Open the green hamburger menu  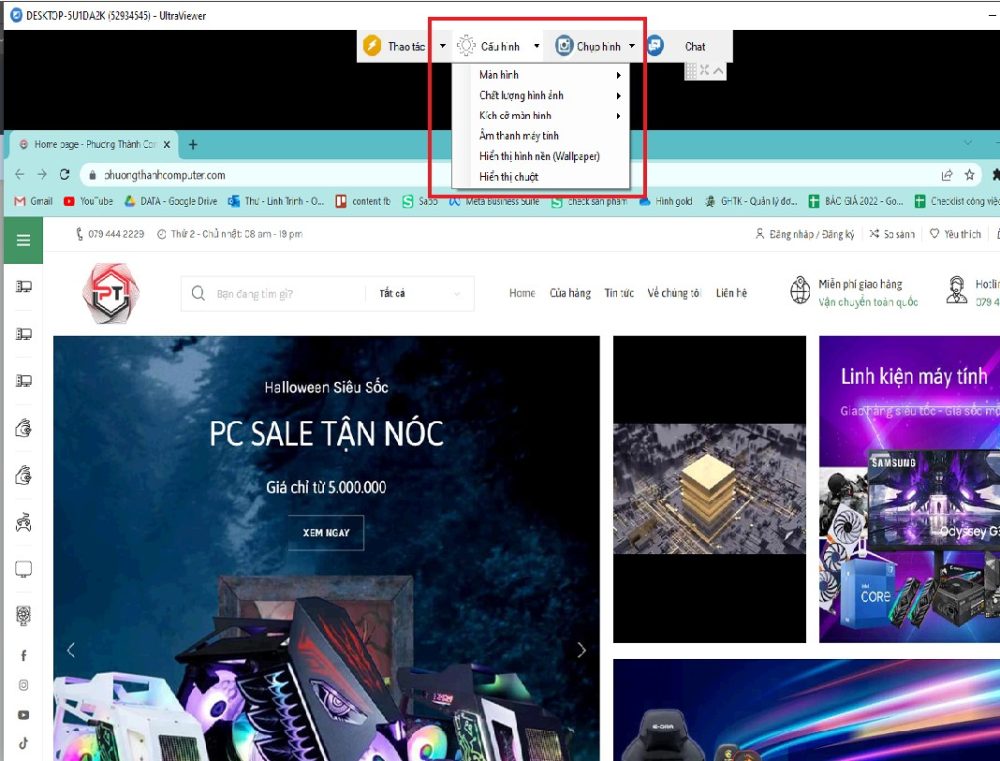point(24,240)
